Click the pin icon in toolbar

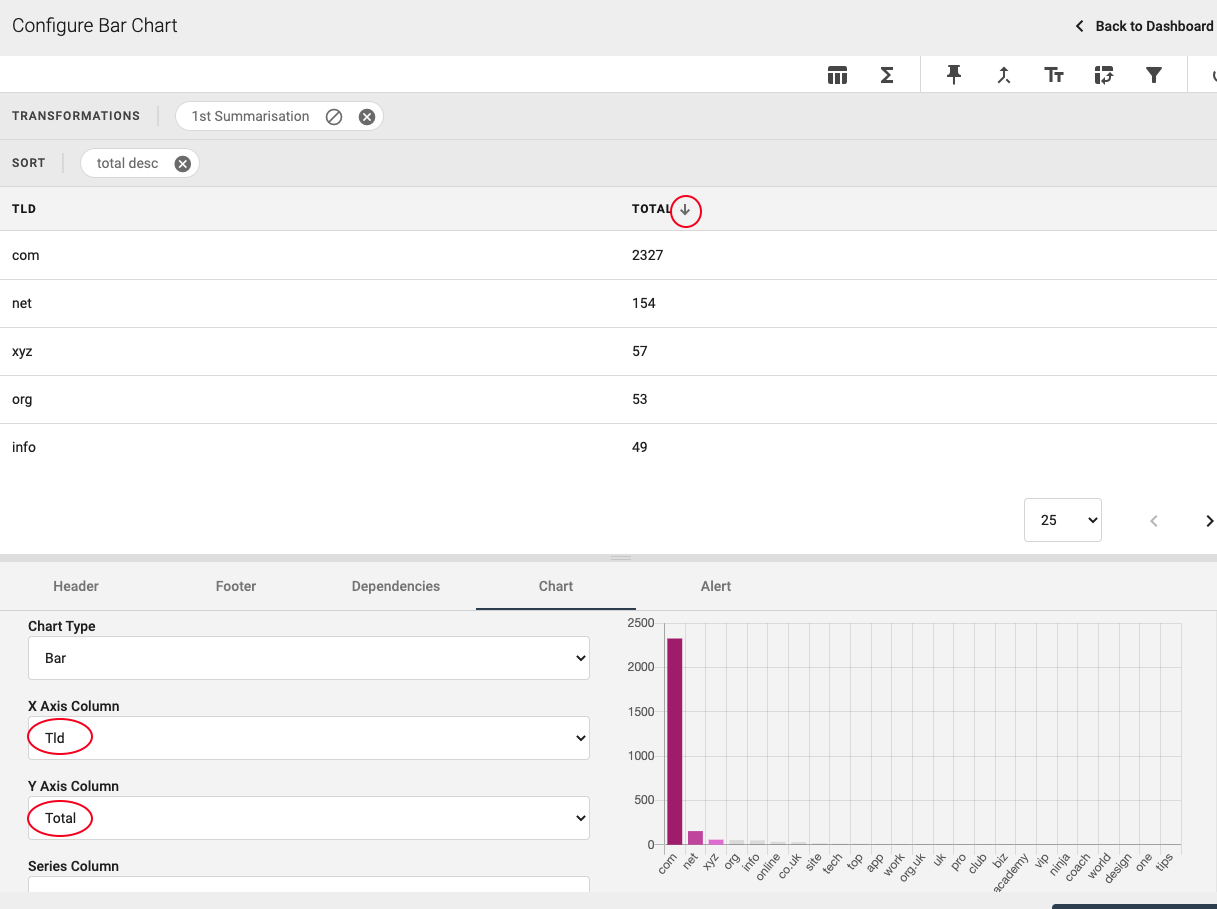point(954,75)
